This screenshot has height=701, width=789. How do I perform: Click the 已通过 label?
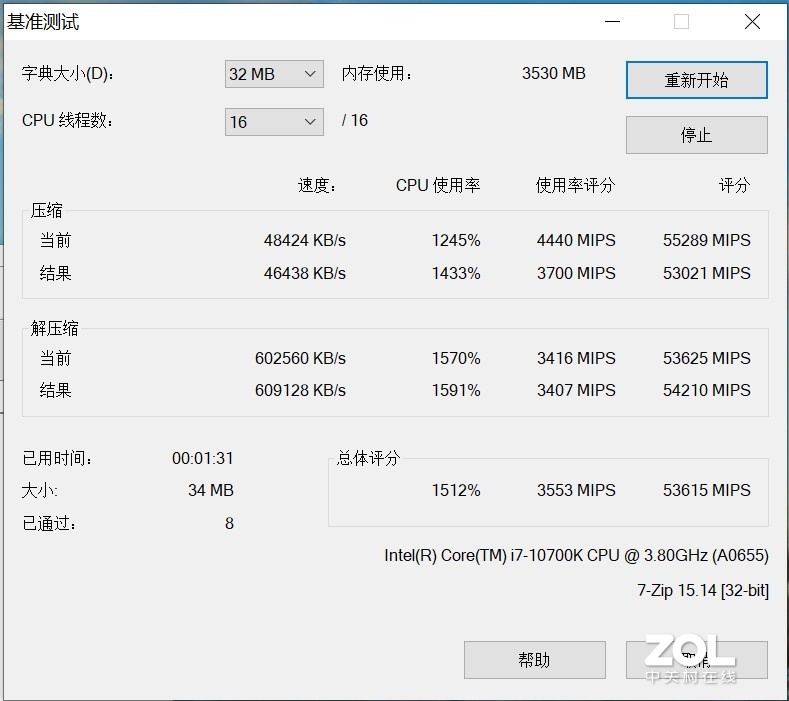49,523
